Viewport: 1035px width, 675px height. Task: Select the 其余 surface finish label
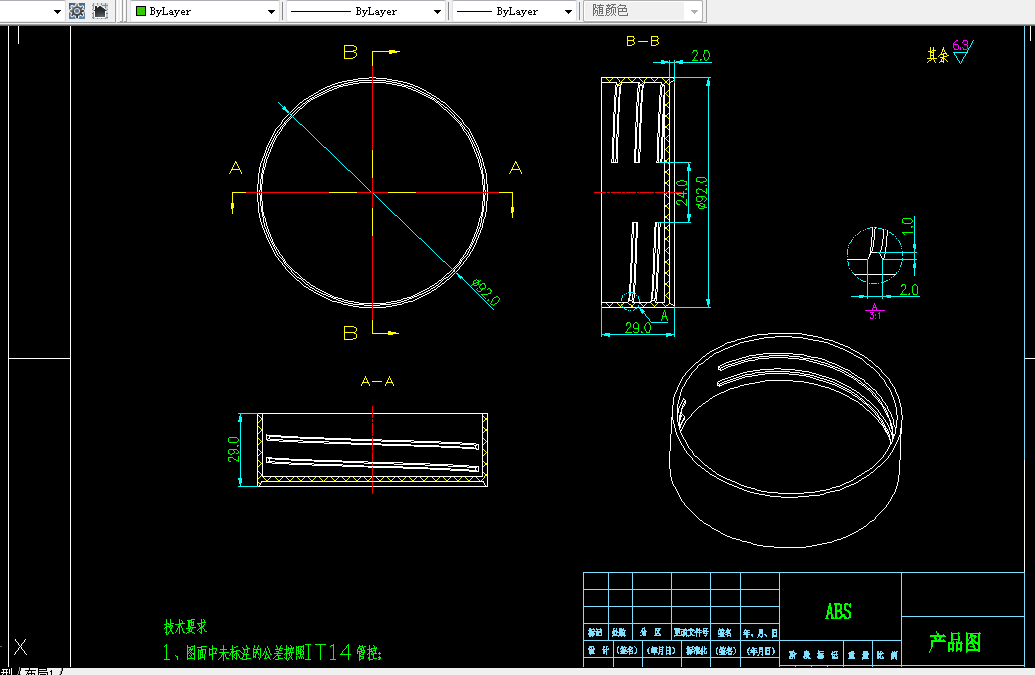click(937, 55)
